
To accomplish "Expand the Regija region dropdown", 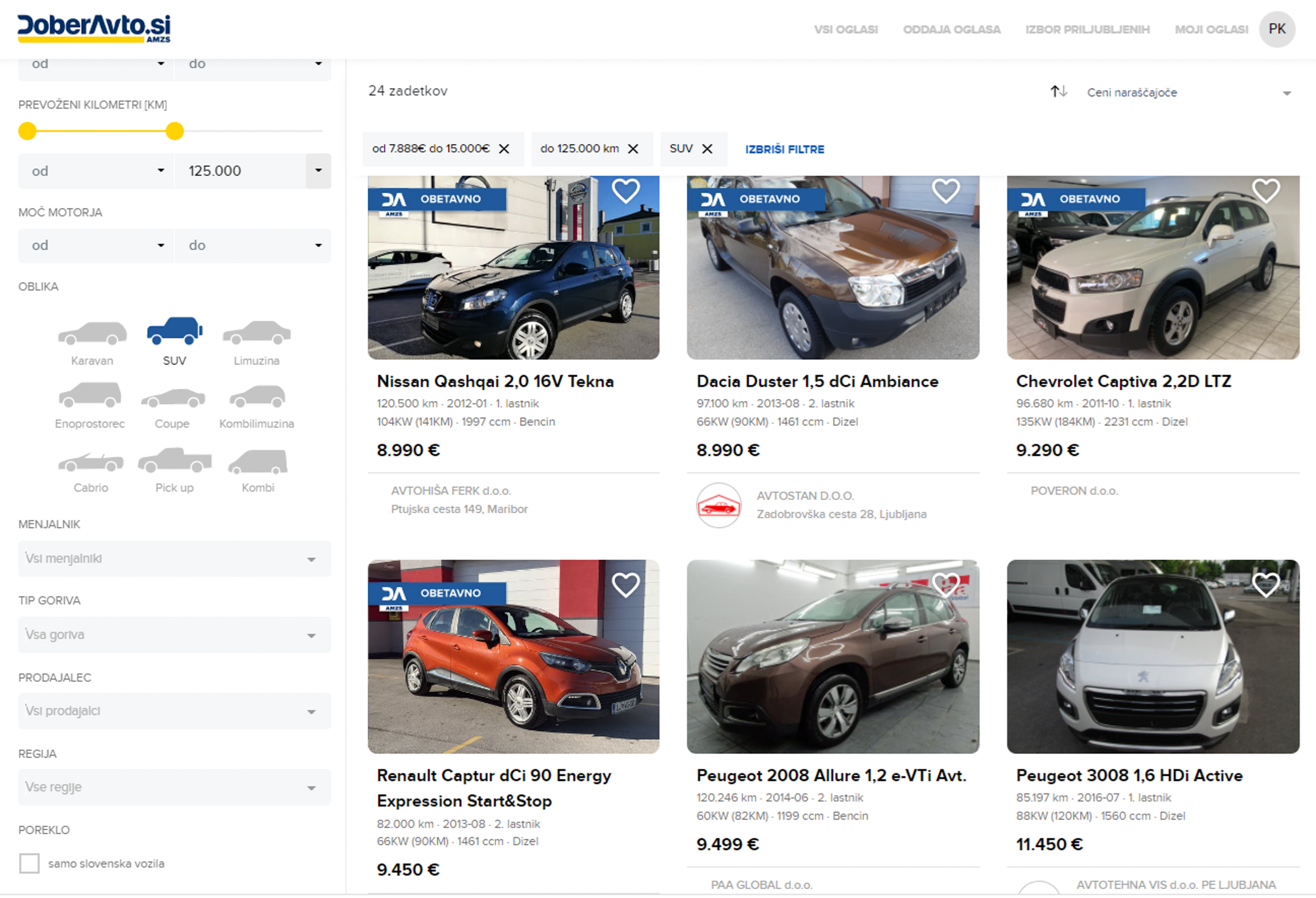I will click(x=174, y=787).
